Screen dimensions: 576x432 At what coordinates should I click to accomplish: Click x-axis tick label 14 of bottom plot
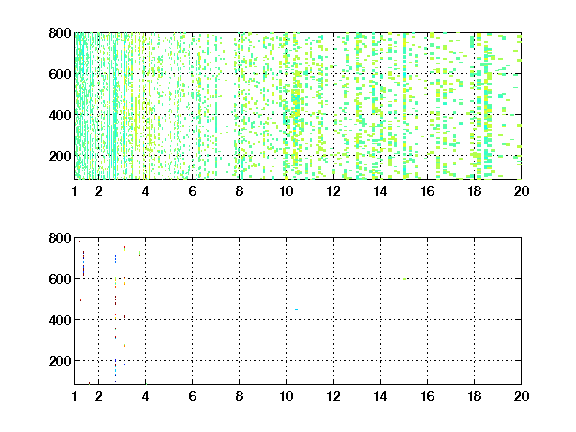pos(381,396)
